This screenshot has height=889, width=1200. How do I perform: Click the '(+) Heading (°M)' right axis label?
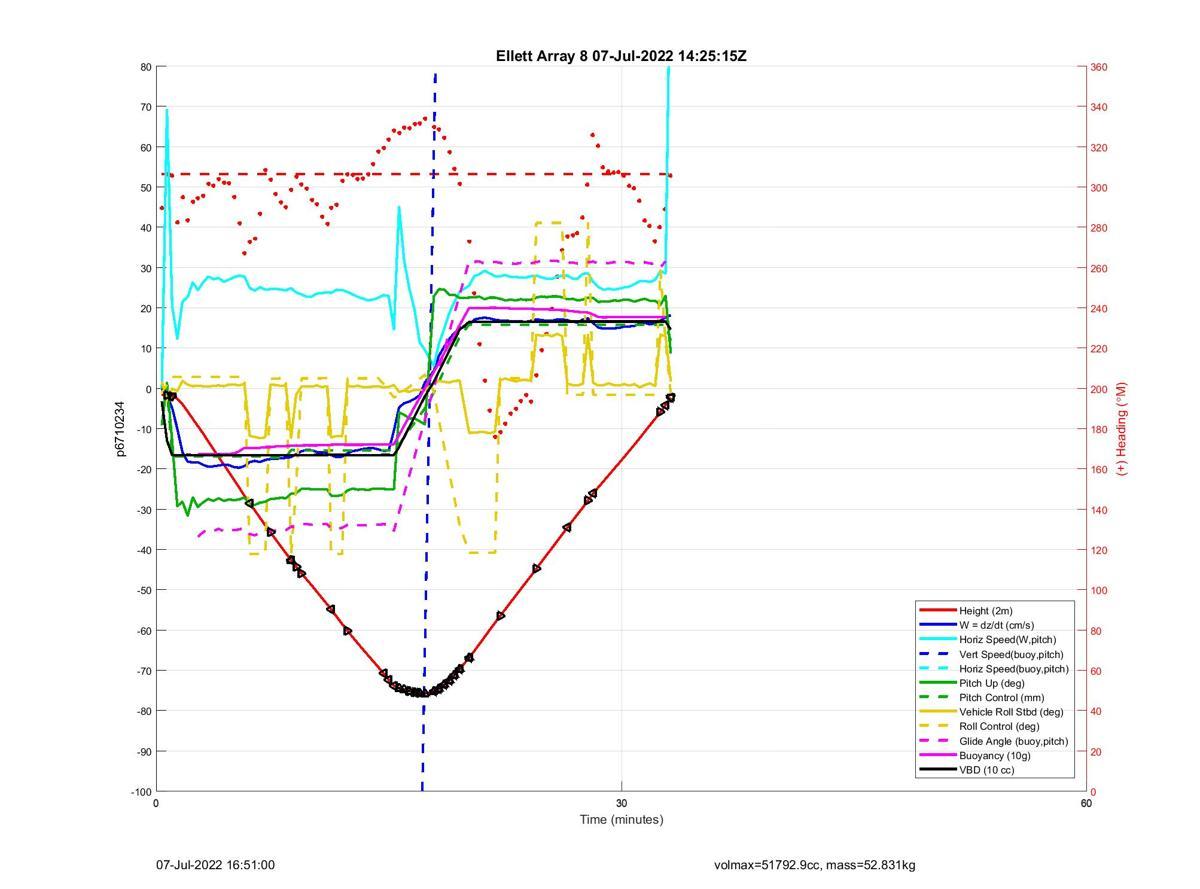click(x=1122, y=428)
